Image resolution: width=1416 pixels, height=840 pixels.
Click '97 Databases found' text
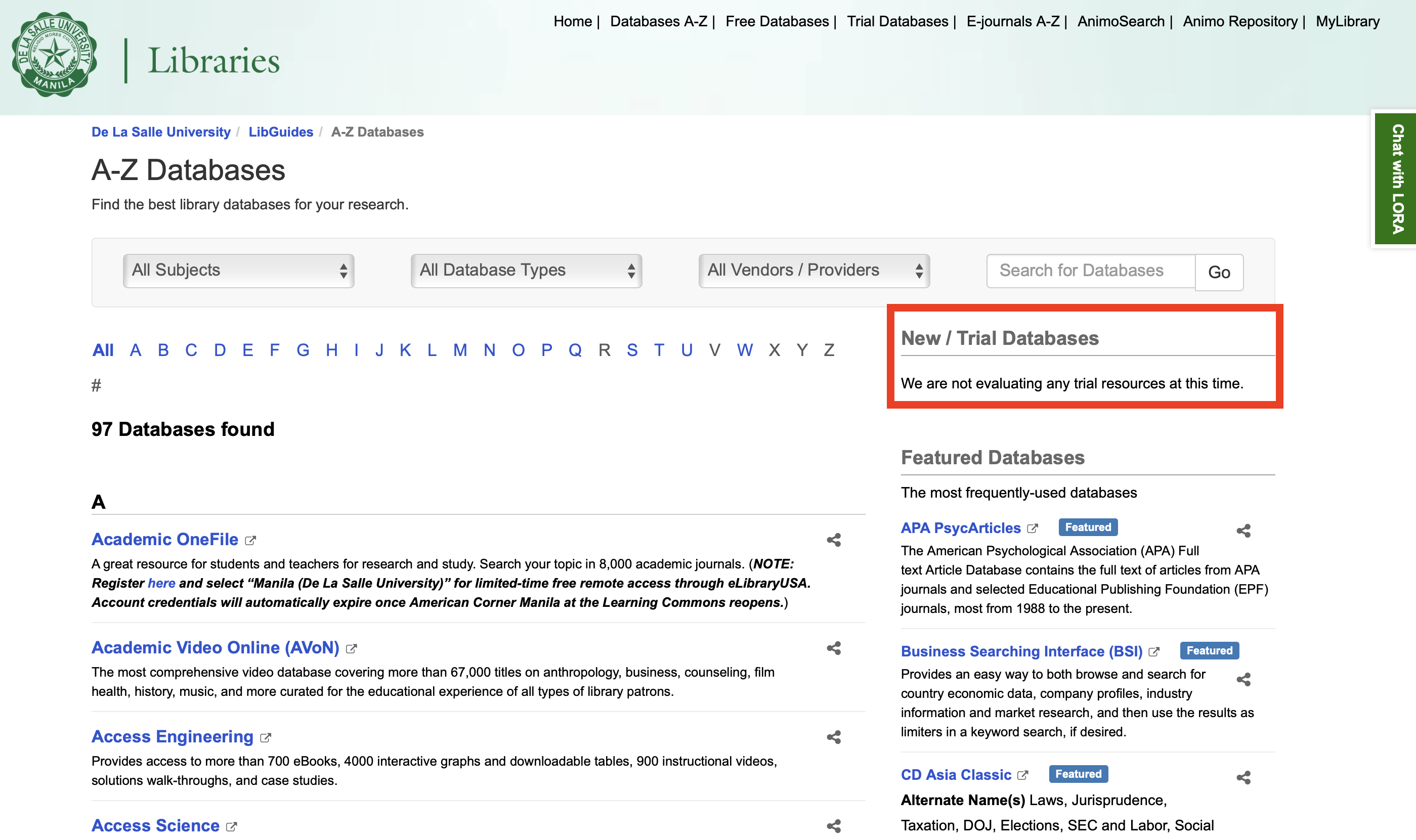point(183,429)
